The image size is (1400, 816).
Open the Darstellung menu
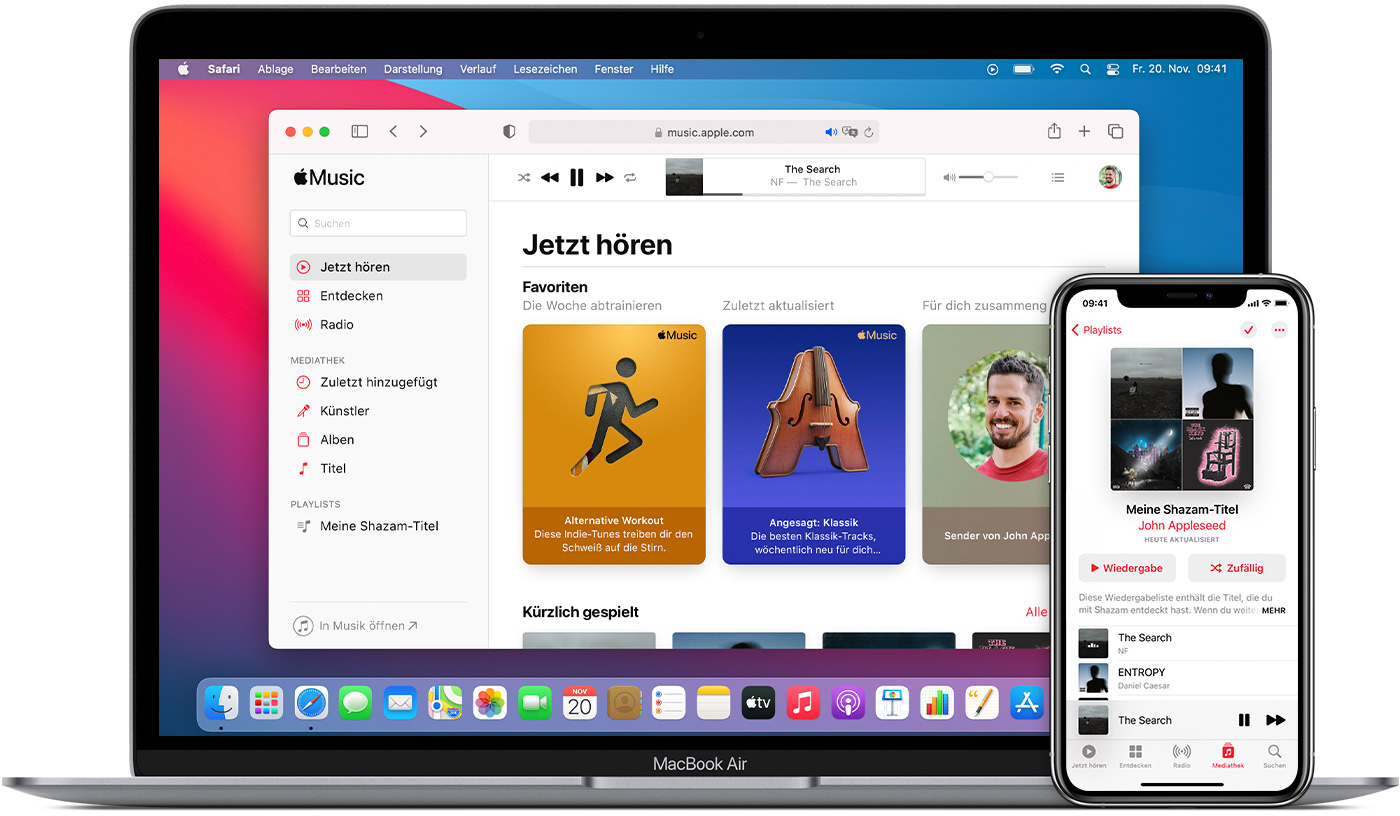413,69
